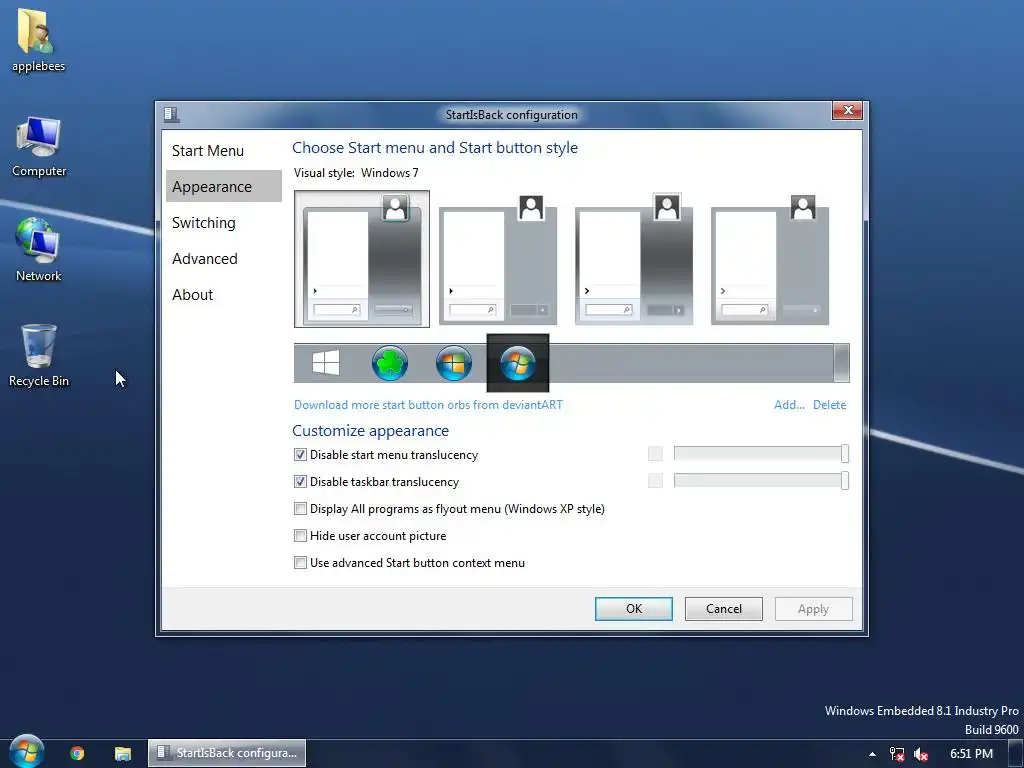Pick the Windows Vista-style round start orb
The height and width of the screenshot is (768, 1024).
pos(454,363)
